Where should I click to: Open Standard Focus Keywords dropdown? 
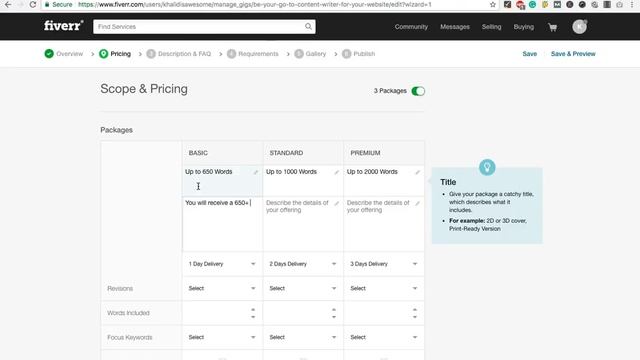(x=303, y=337)
